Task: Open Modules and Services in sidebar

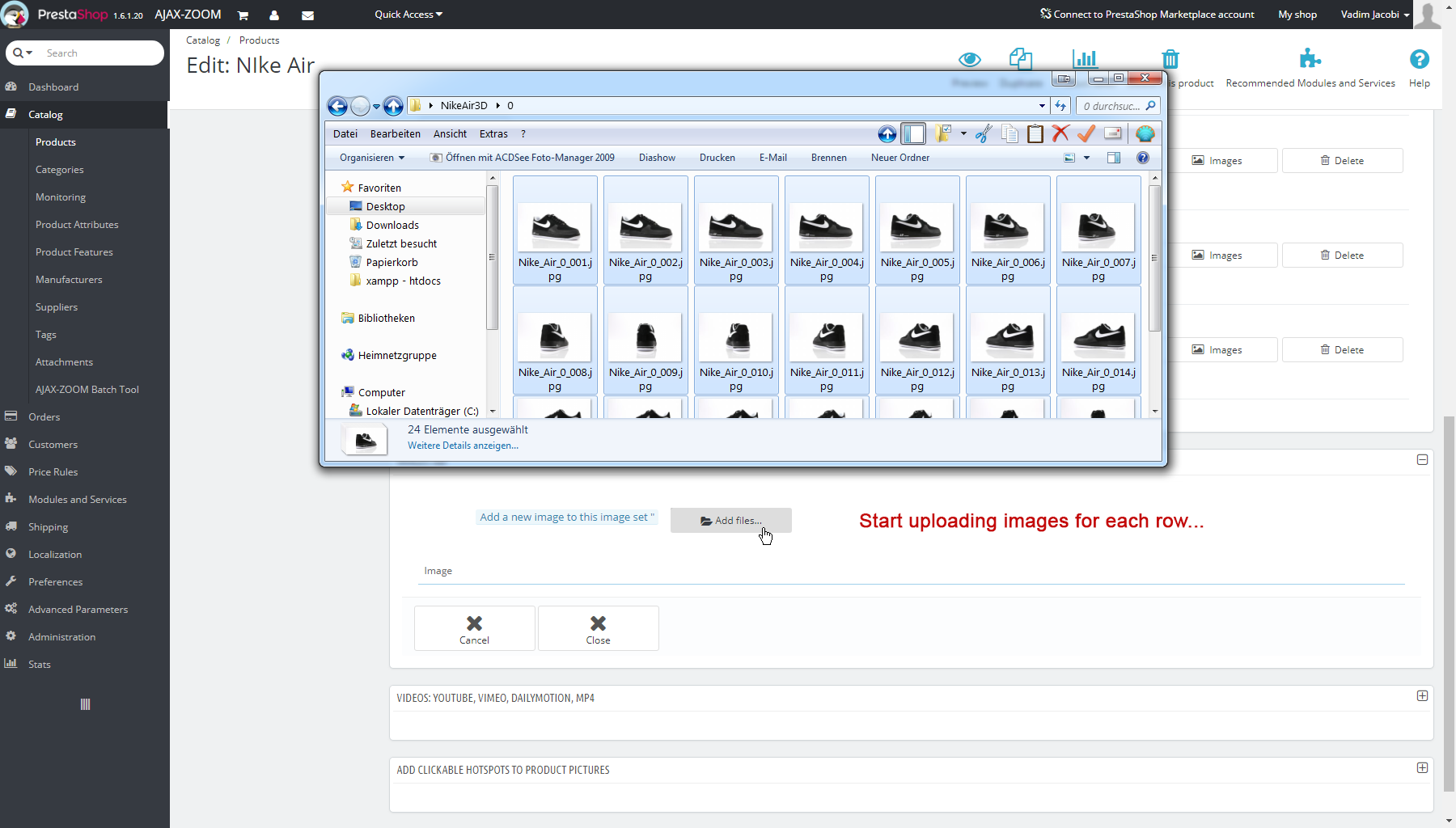Action: pos(77,500)
